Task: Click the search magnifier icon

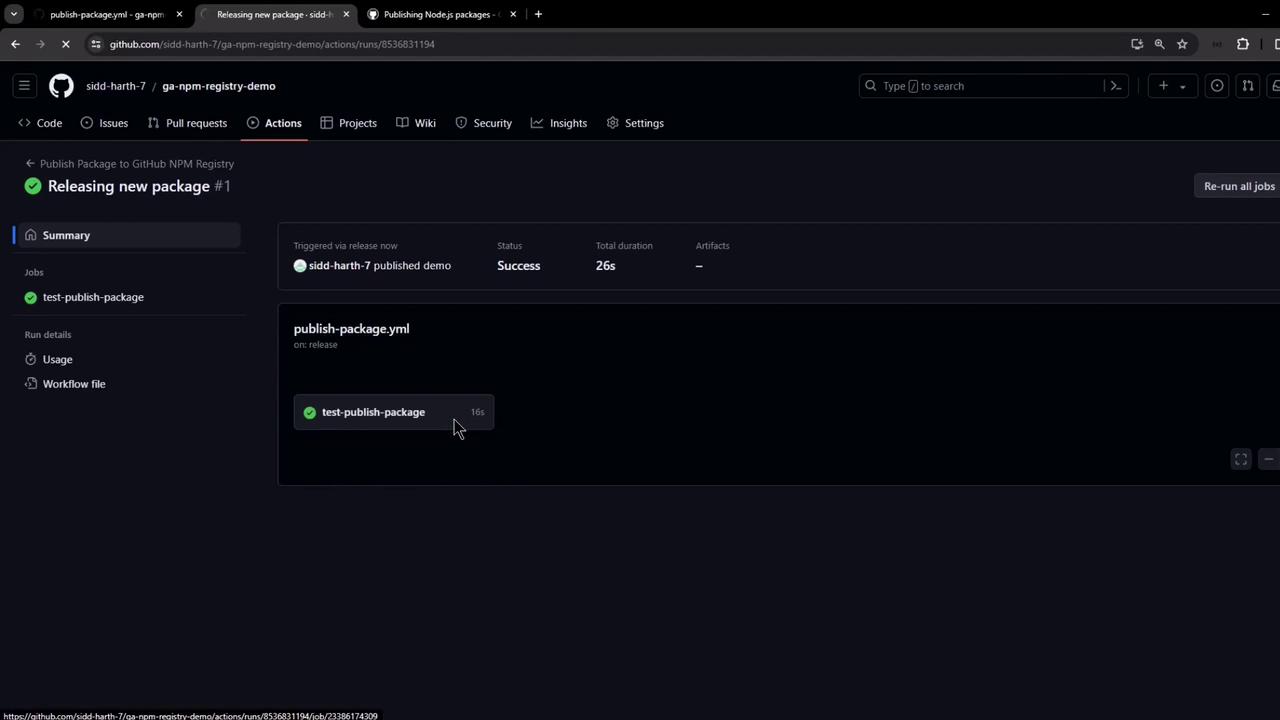Action: pos(870,86)
